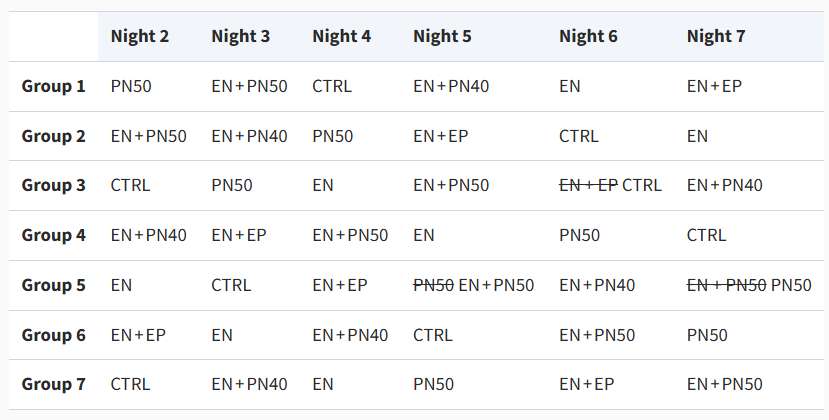Select Group 6's Night 5 CTRL cell
The width and height of the screenshot is (829, 420).
[433, 335]
